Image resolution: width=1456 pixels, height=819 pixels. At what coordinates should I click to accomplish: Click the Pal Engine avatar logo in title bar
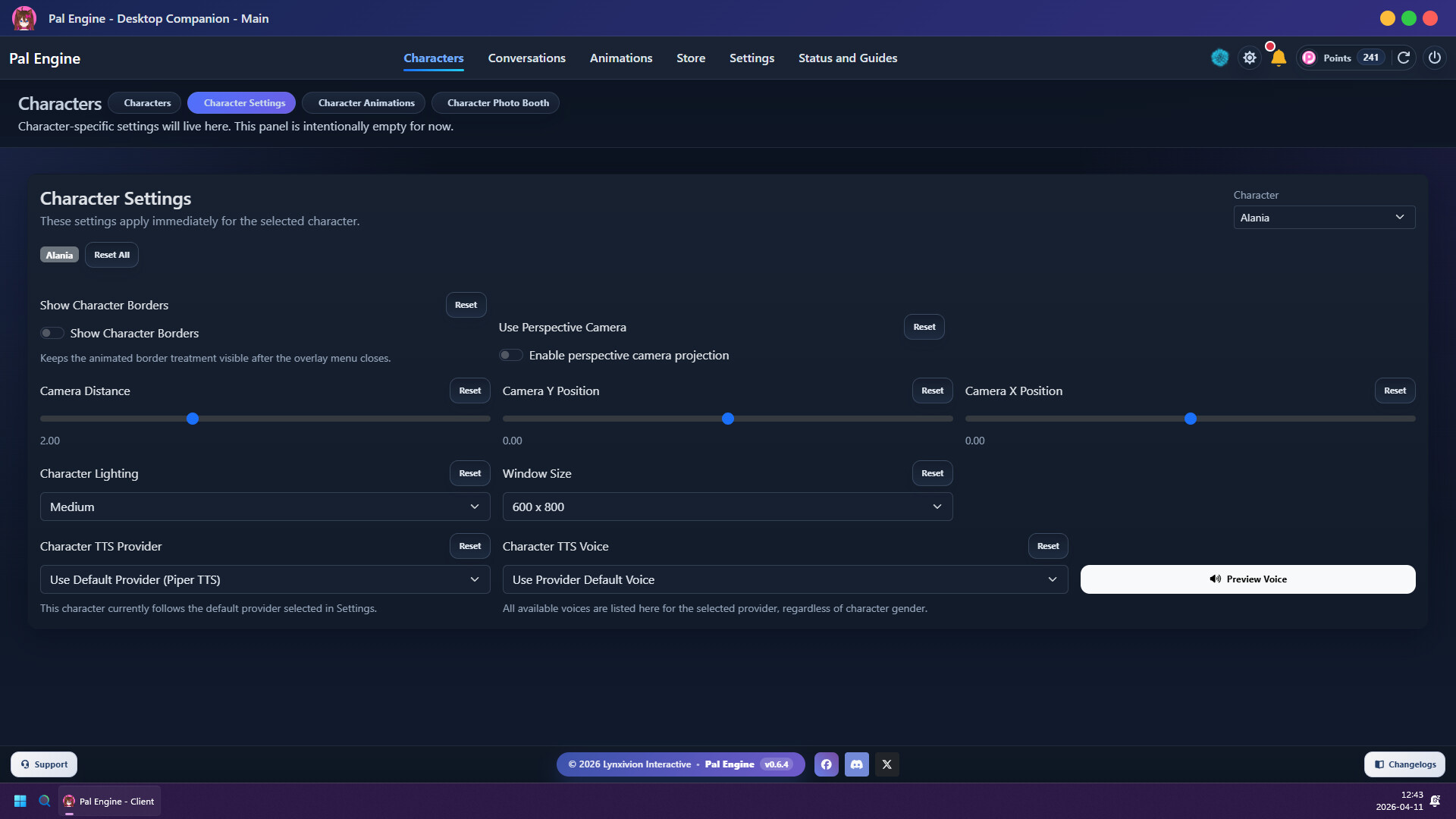[x=24, y=18]
